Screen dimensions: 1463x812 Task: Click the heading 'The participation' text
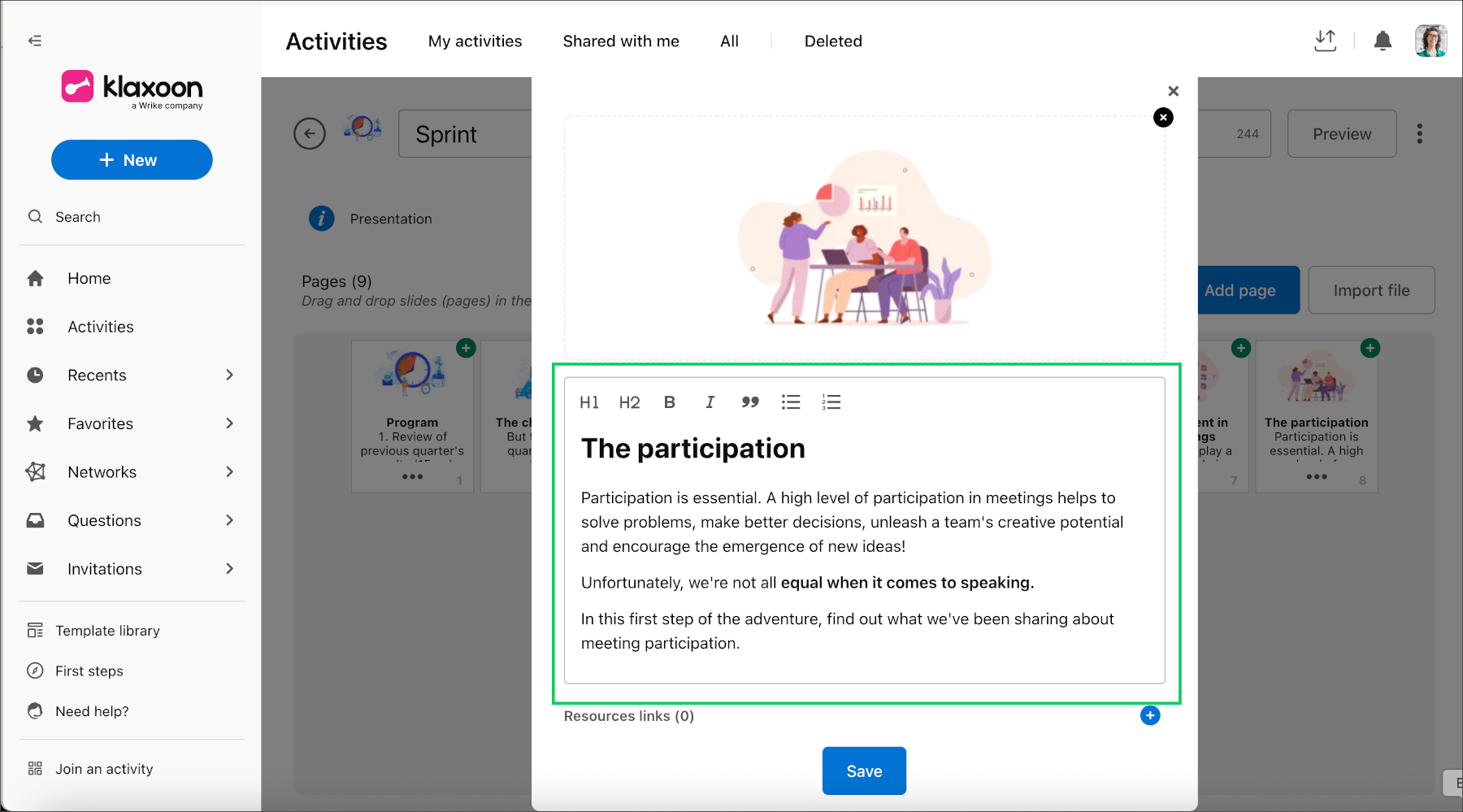[x=693, y=449]
